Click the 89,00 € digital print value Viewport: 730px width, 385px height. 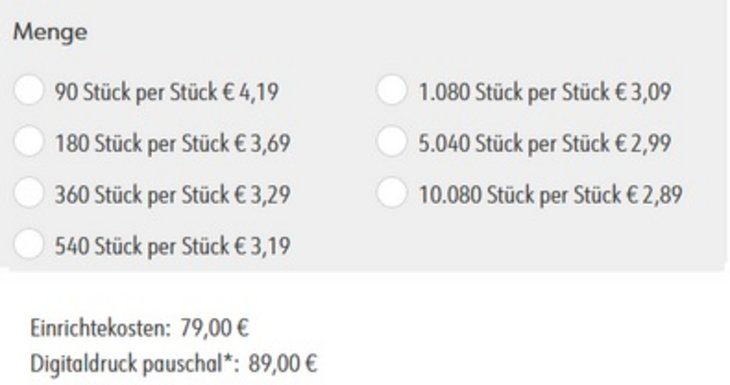(x=283, y=364)
